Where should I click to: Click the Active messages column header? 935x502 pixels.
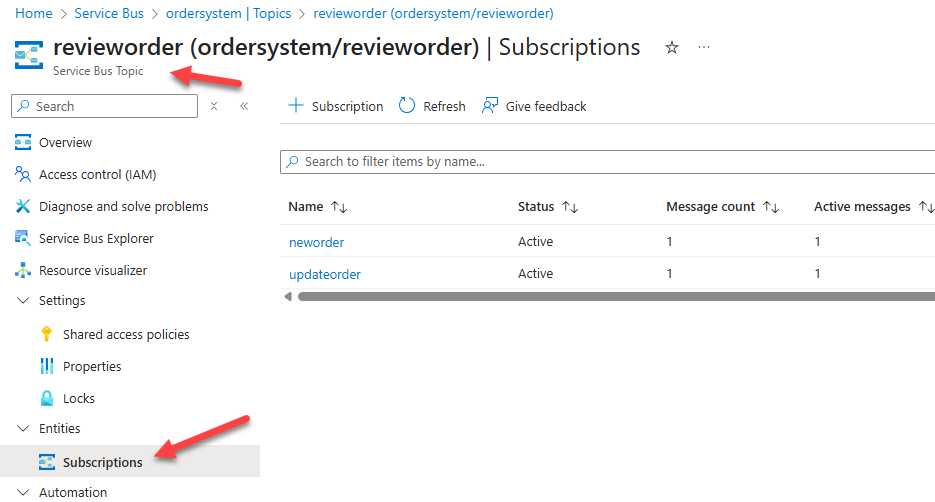(x=862, y=206)
